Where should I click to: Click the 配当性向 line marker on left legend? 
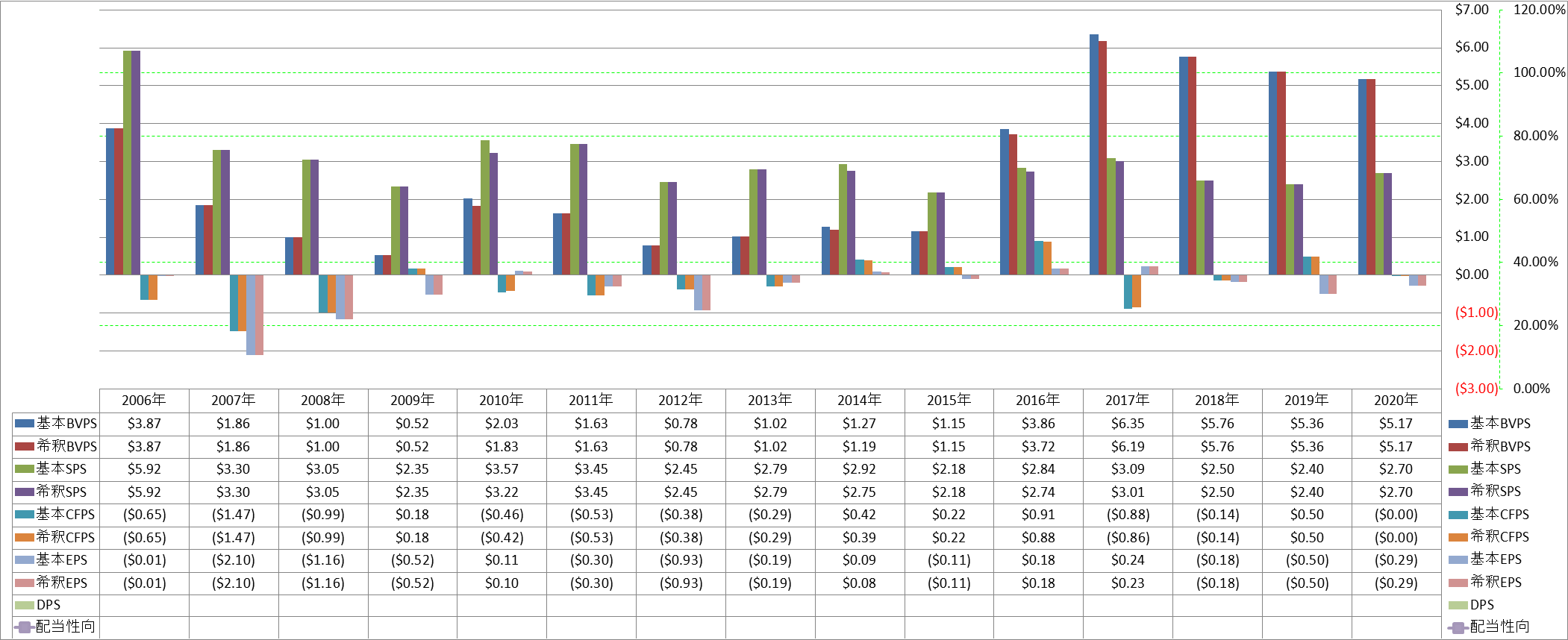[25, 627]
